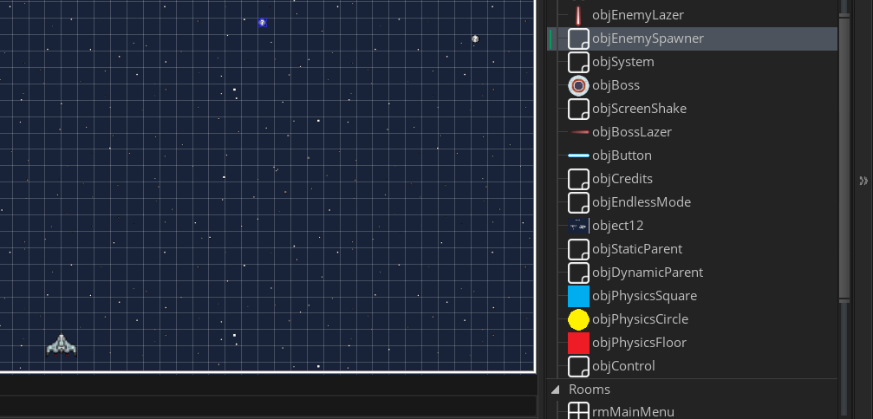This screenshot has height=419, width=873.
Task: Click the objScreenShake object icon
Action: click(578, 109)
